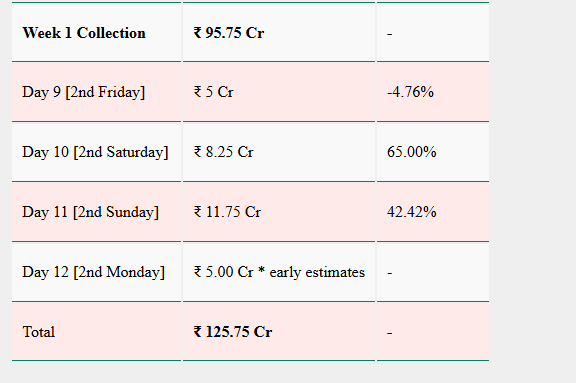Click the words 'early estimates' in Day 12 row
Image resolution: width=576 pixels, height=383 pixels.
[317, 272]
